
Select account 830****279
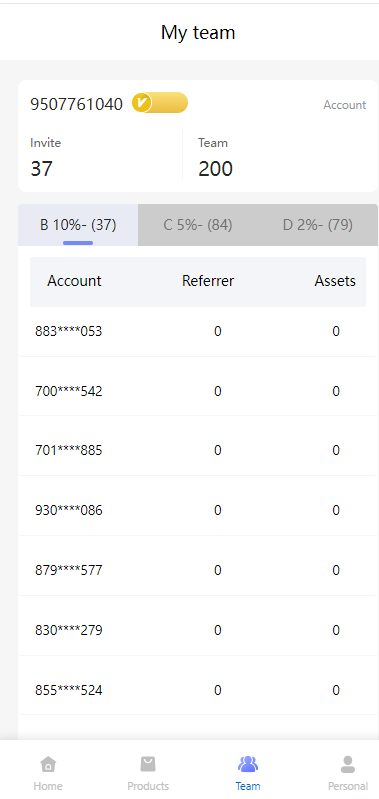click(69, 630)
